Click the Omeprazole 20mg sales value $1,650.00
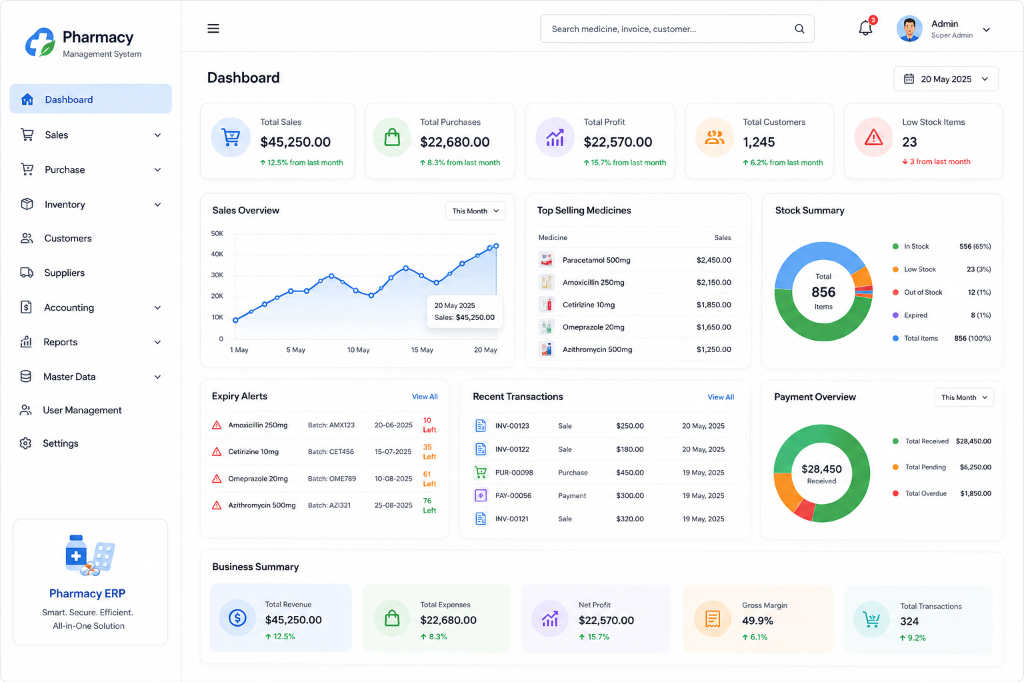Viewport: 1024px width, 682px height. click(x=713, y=327)
